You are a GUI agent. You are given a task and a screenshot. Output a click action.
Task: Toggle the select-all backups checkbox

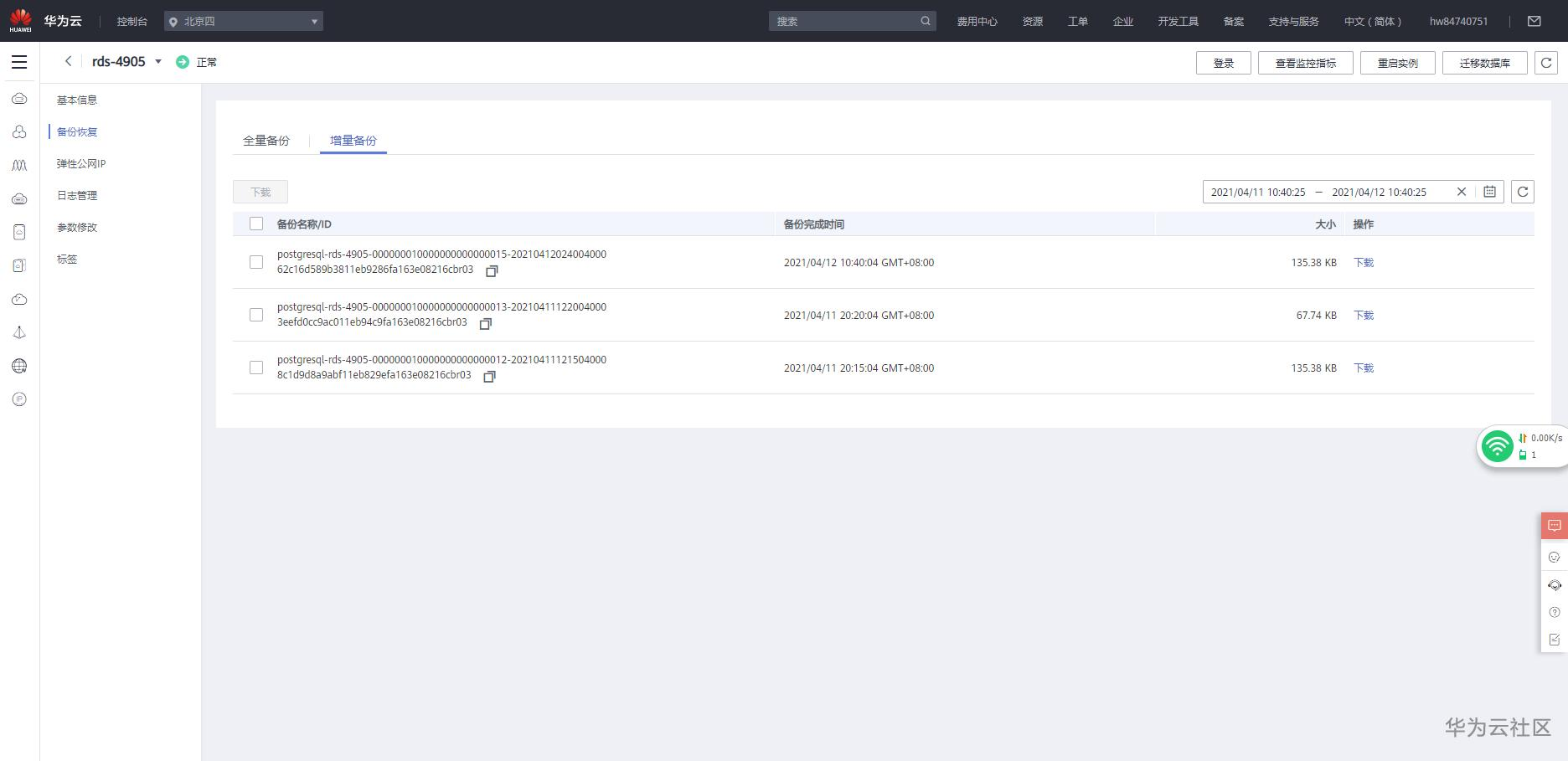pos(256,224)
